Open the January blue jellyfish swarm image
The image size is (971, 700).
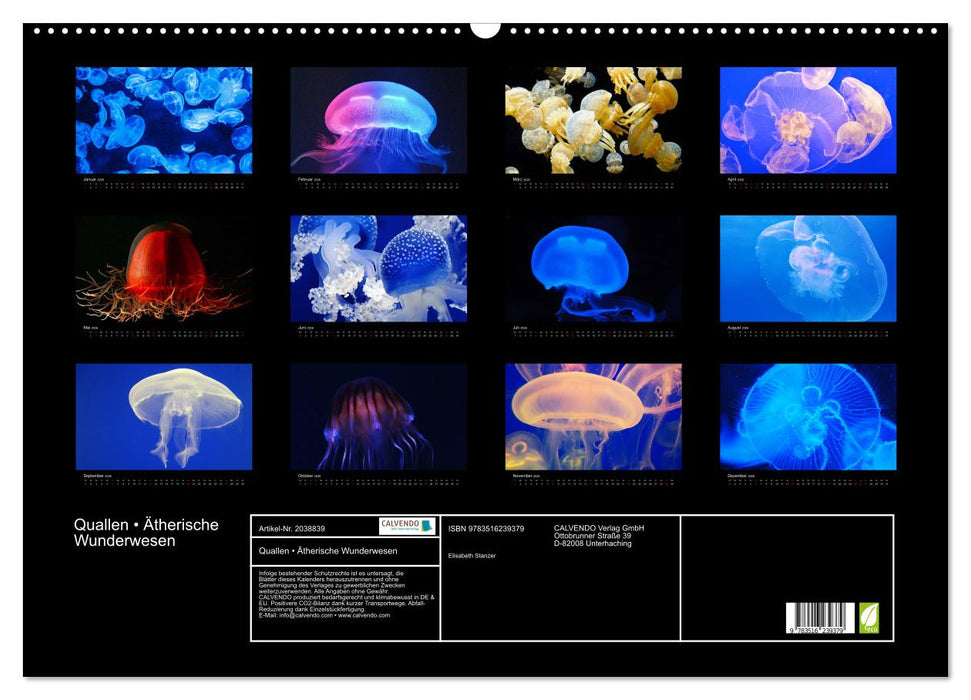point(164,120)
